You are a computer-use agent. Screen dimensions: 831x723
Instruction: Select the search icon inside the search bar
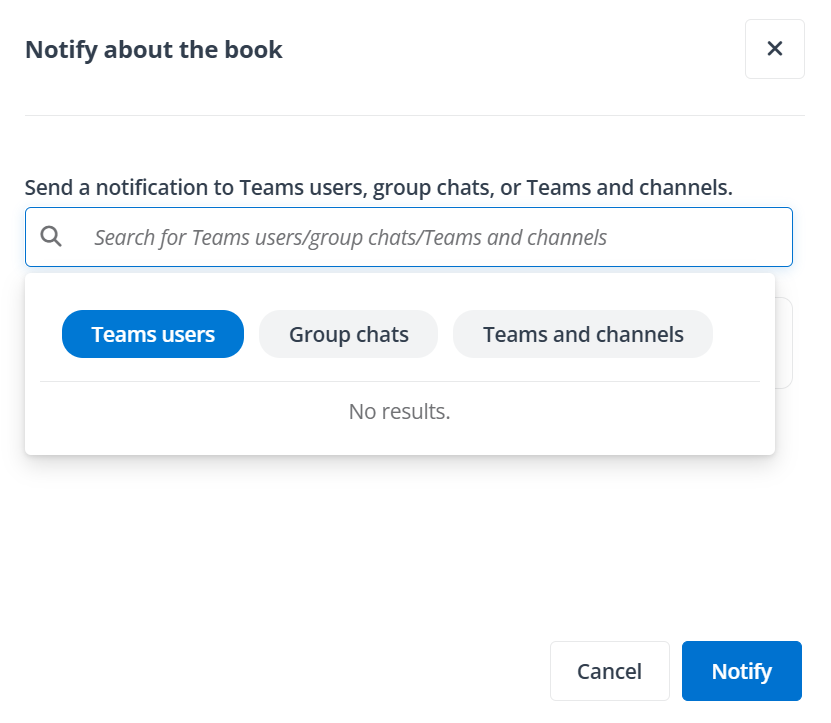click(51, 236)
